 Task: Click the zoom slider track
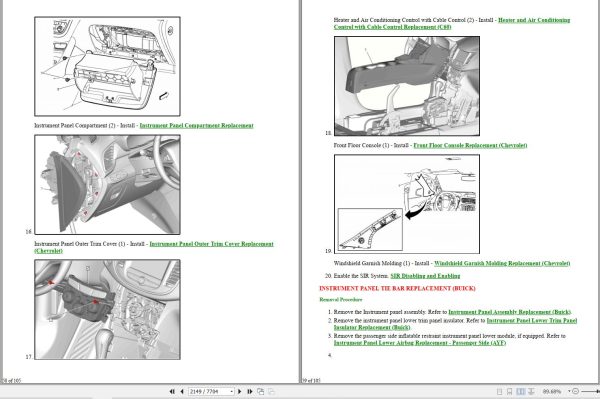(590, 391)
